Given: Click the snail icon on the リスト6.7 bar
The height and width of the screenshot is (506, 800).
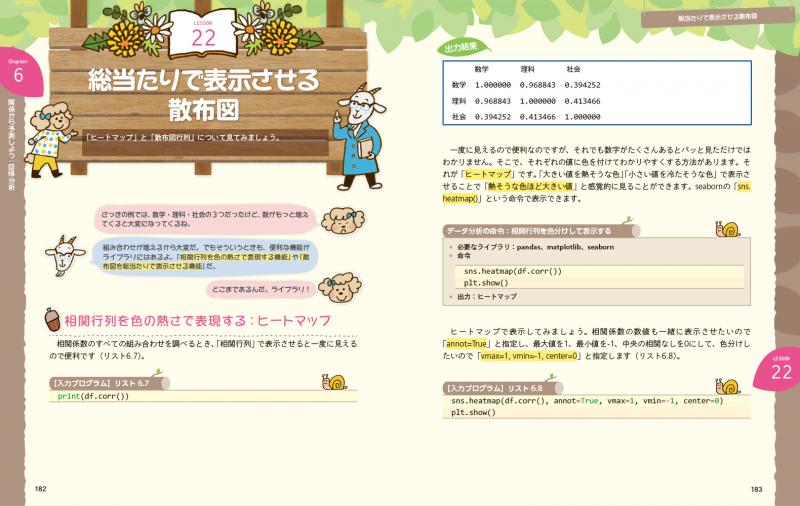Looking at the screenshot, I should pos(332,380).
